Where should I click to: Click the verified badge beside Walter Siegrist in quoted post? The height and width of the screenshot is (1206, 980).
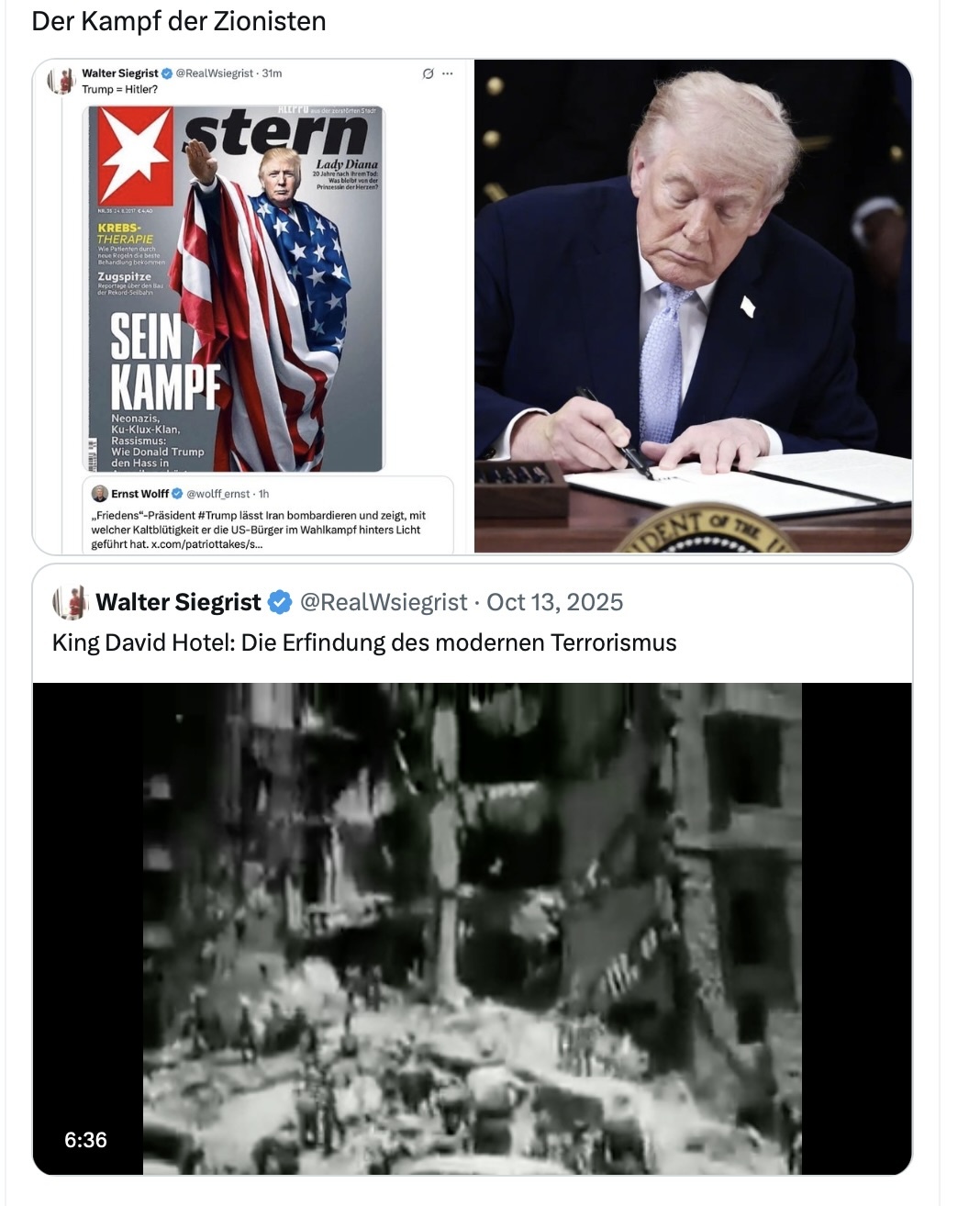(x=280, y=602)
